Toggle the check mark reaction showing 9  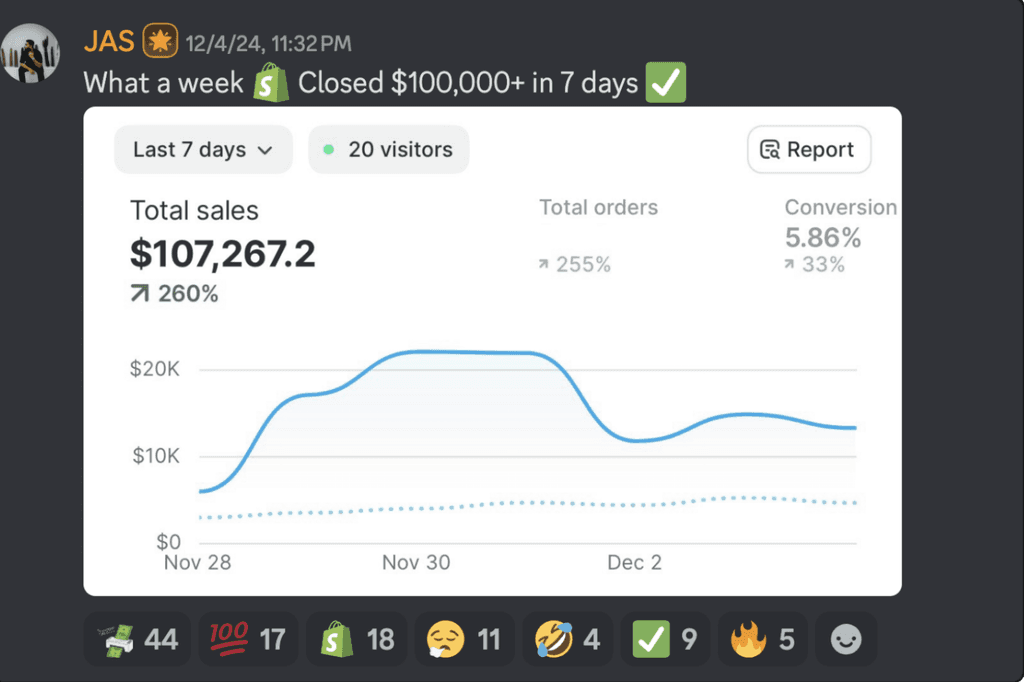[665, 640]
